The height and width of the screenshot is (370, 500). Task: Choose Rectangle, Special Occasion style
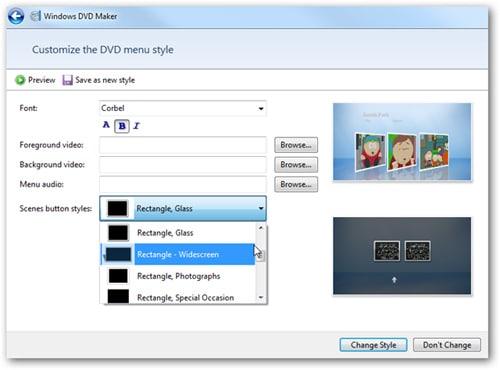coord(178,297)
